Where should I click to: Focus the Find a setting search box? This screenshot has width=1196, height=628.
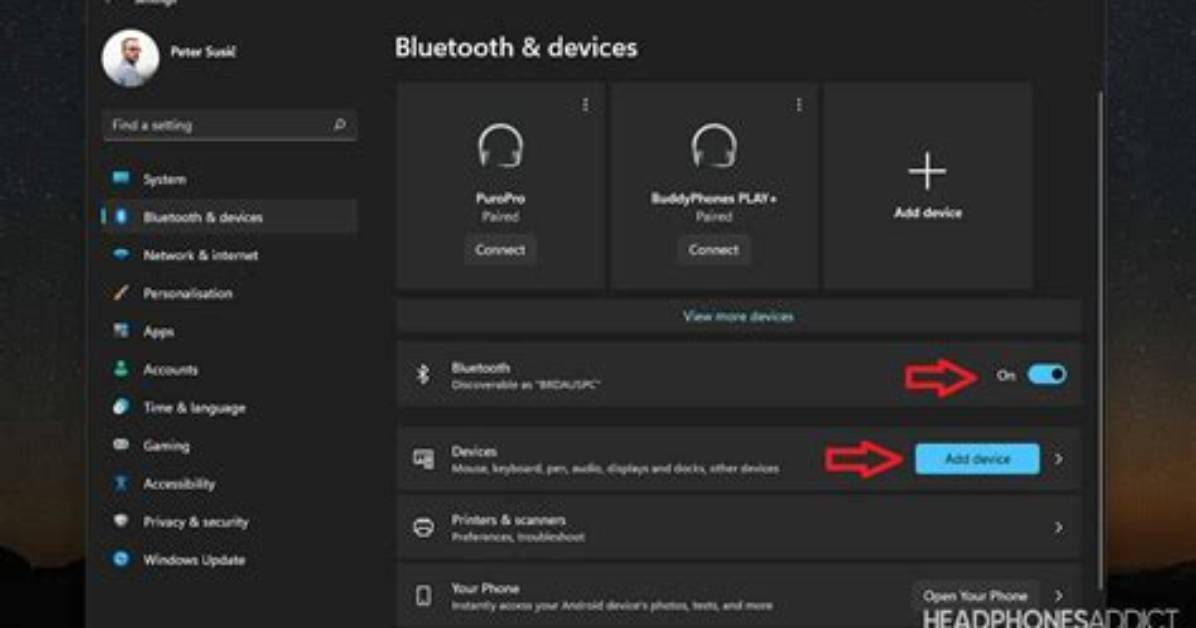pos(229,125)
